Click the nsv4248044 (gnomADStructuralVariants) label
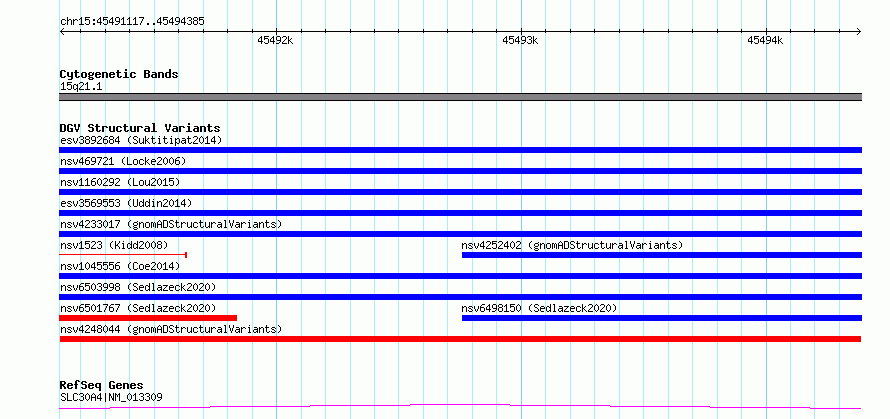Screen dimensions: 890x419 point(171,329)
